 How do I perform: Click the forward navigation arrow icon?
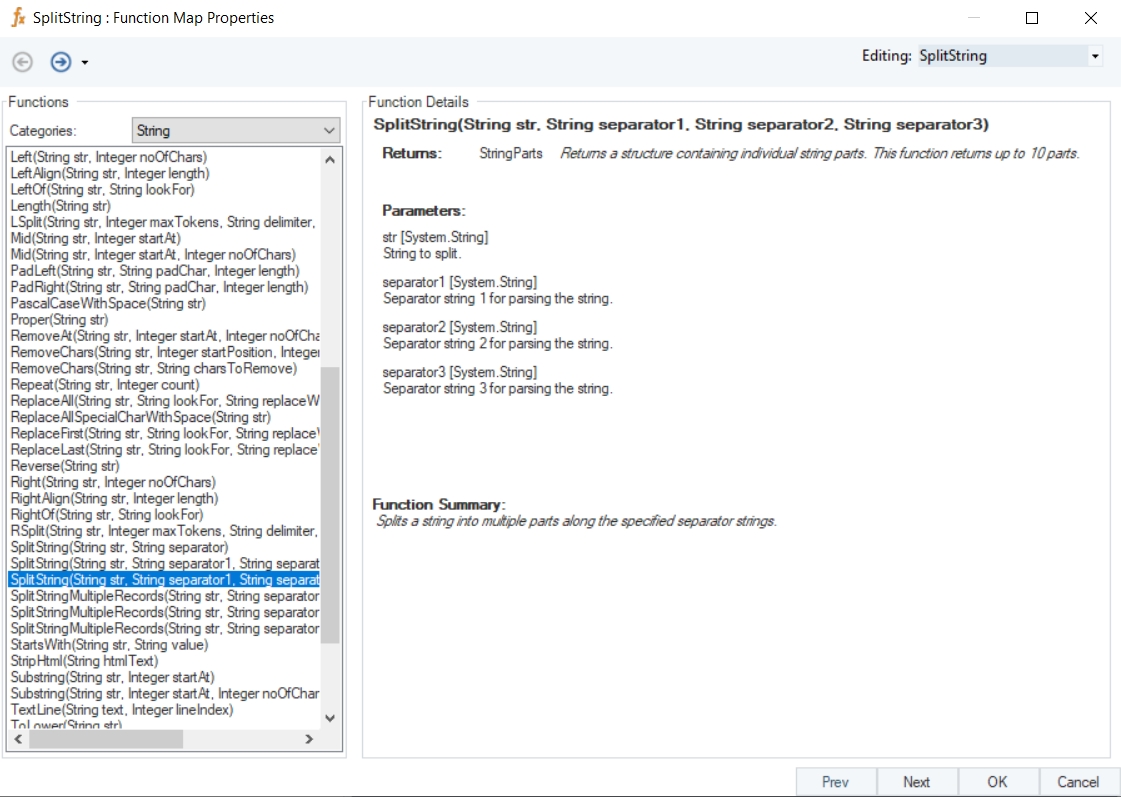[61, 62]
